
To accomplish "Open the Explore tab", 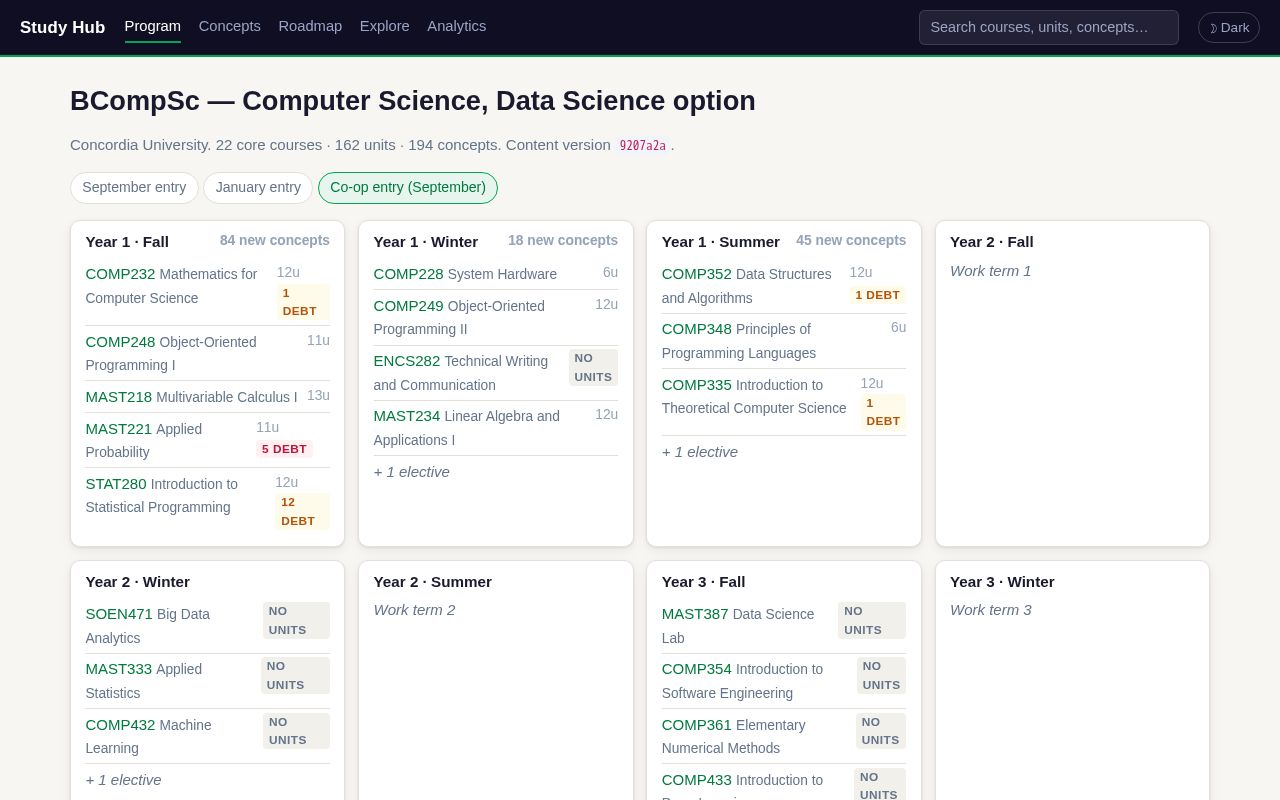I will [385, 26].
